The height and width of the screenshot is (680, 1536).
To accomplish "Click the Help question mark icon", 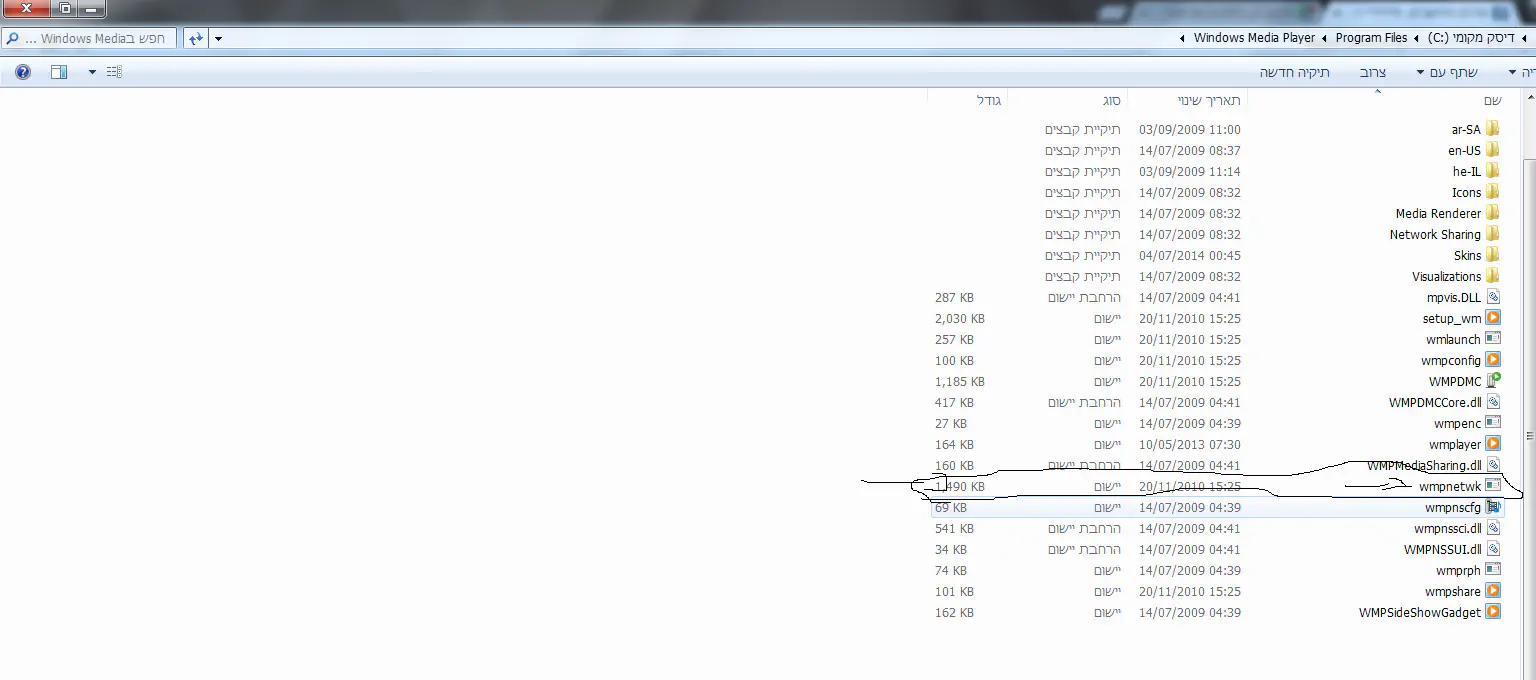I will (23, 72).
